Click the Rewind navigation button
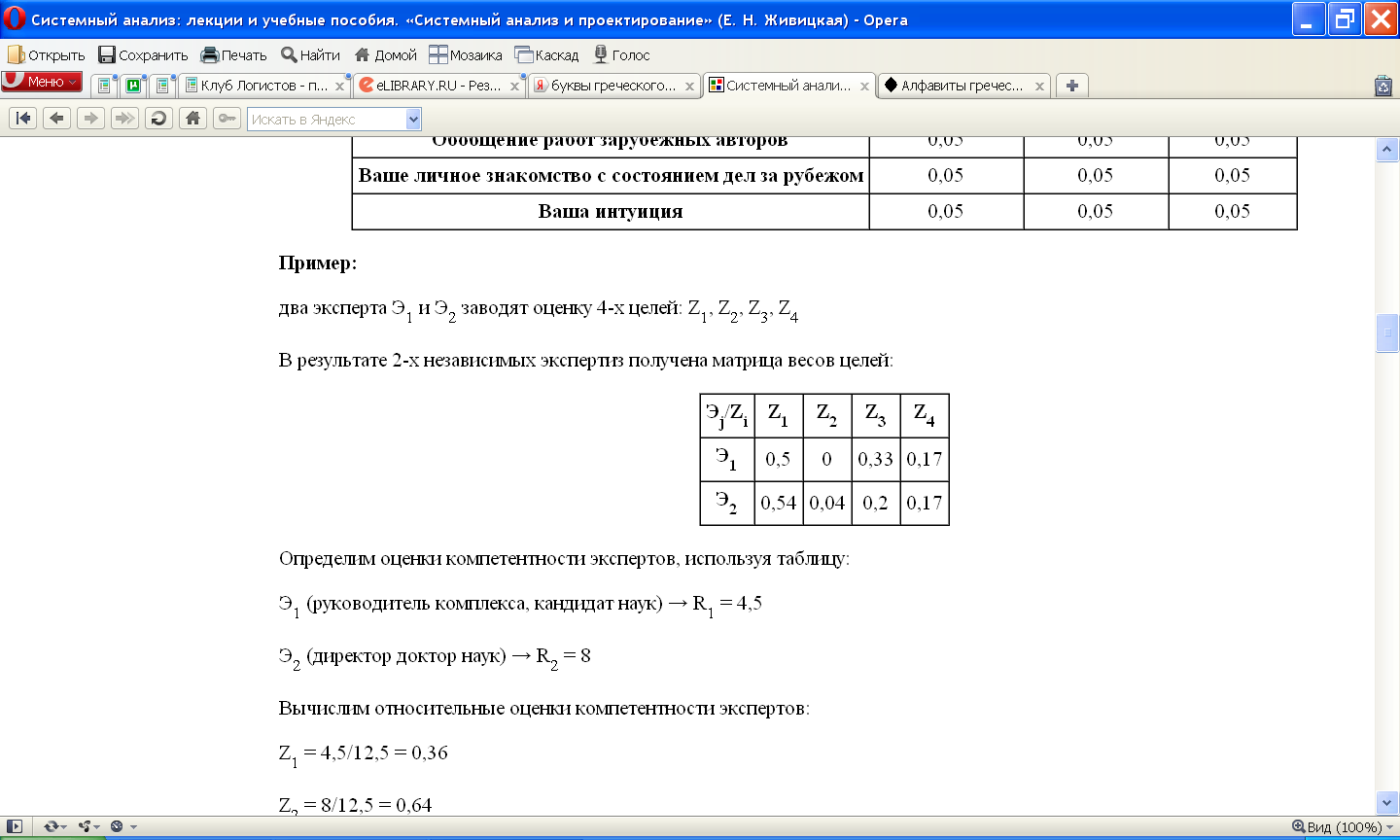 coord(23,119)
